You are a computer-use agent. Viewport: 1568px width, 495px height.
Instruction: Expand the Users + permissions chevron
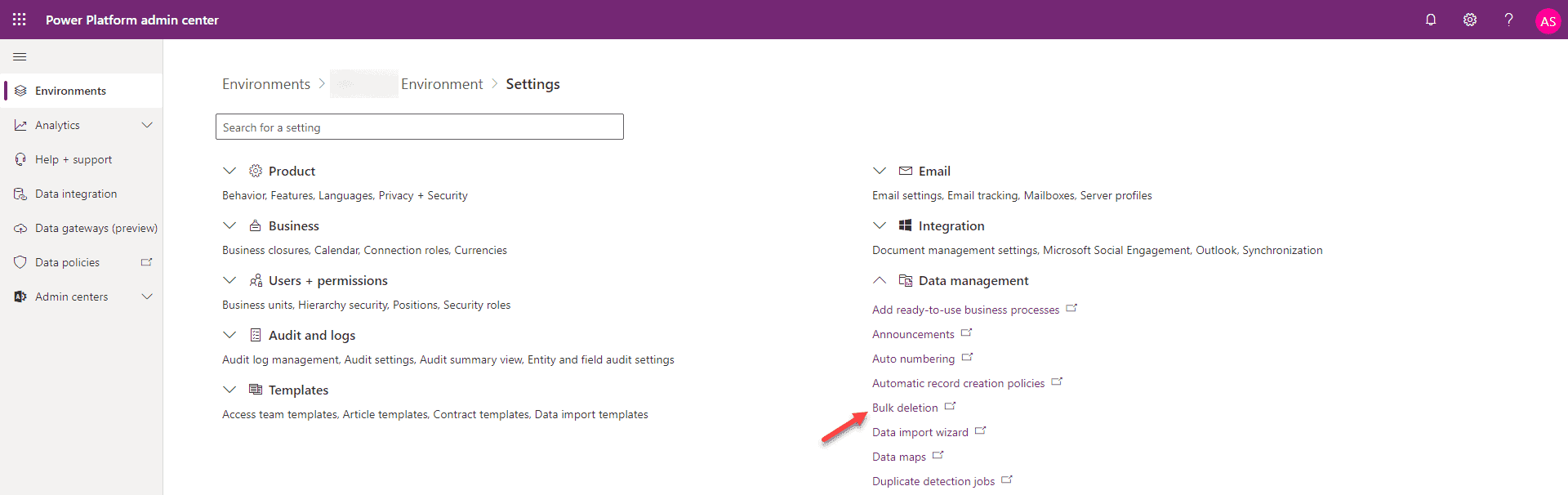click(229, 280)
